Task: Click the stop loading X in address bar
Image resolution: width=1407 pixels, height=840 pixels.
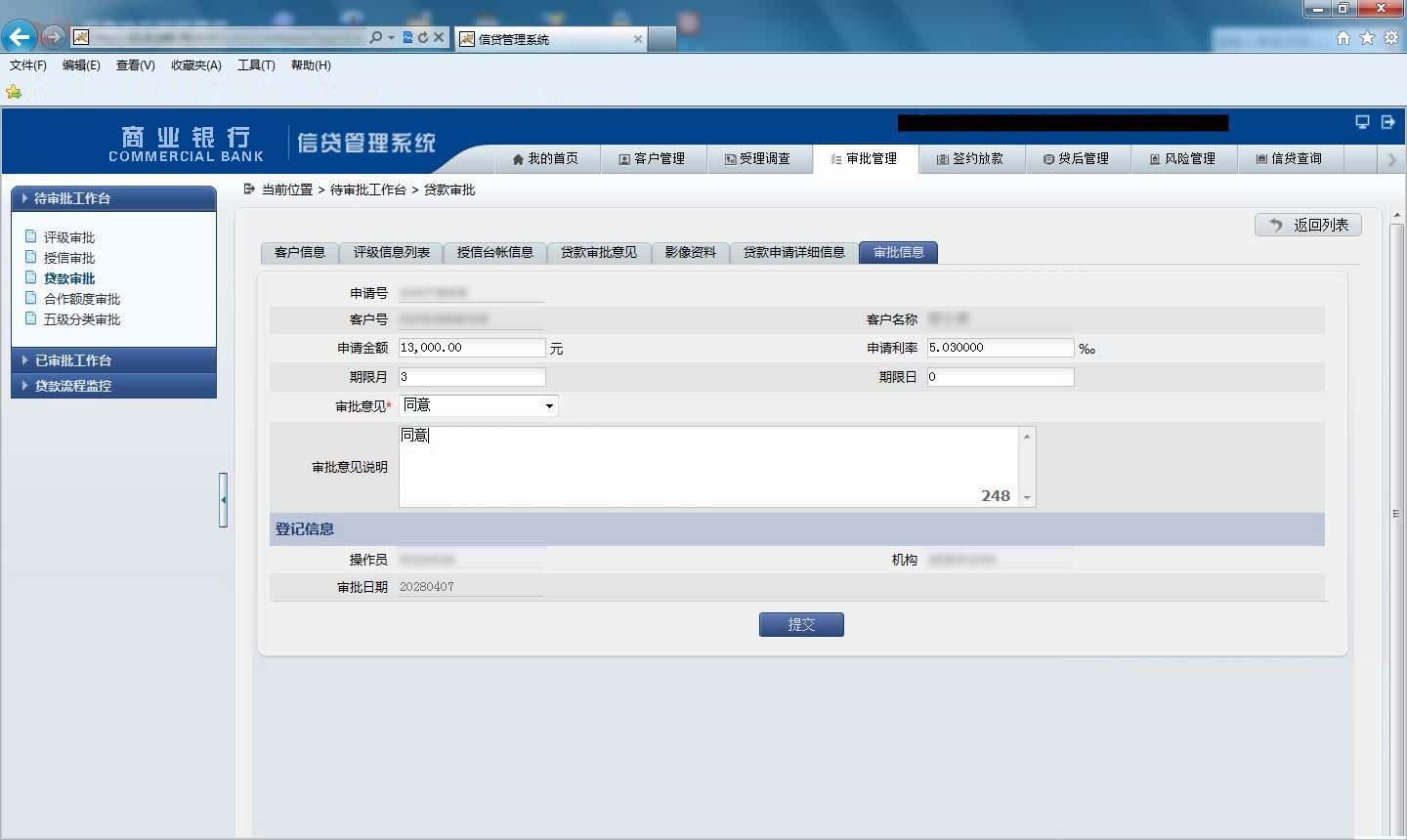Action: tap(439, 37)
